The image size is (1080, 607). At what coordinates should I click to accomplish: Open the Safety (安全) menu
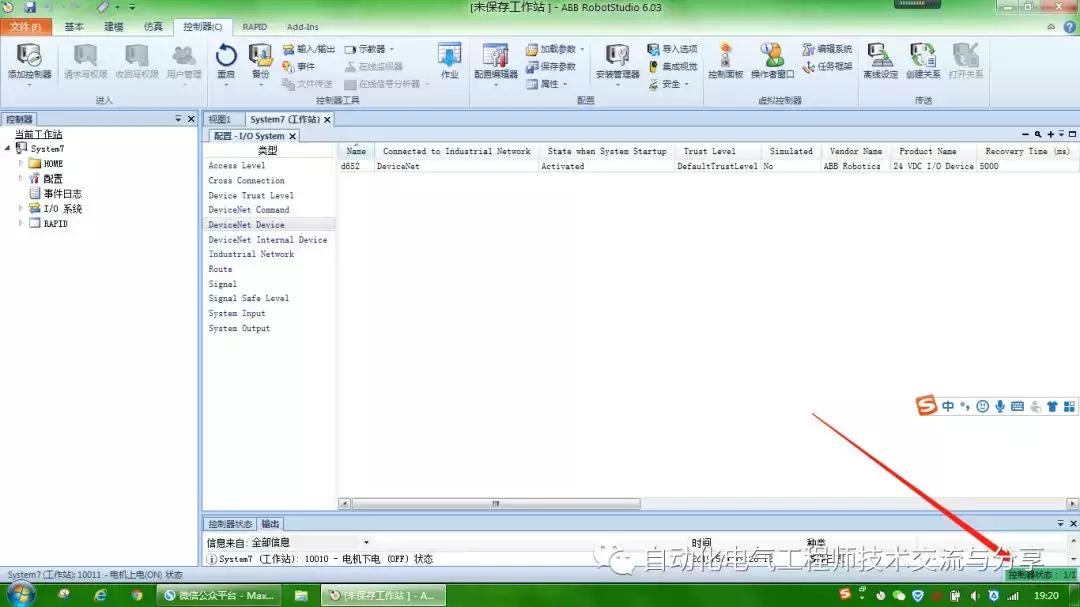pos(668,83)
